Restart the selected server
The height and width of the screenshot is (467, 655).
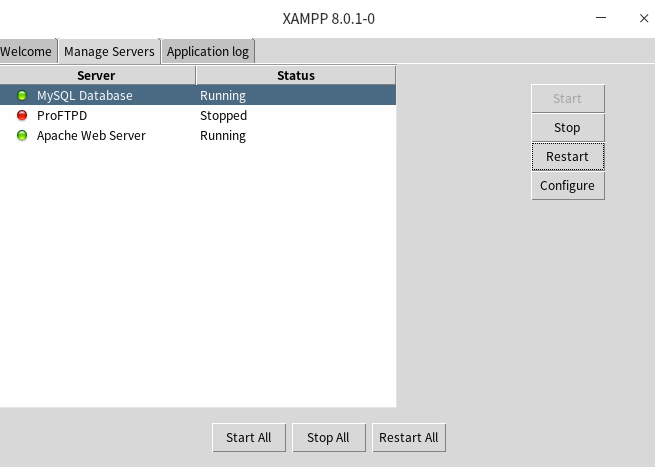click(x=568, y=157)
